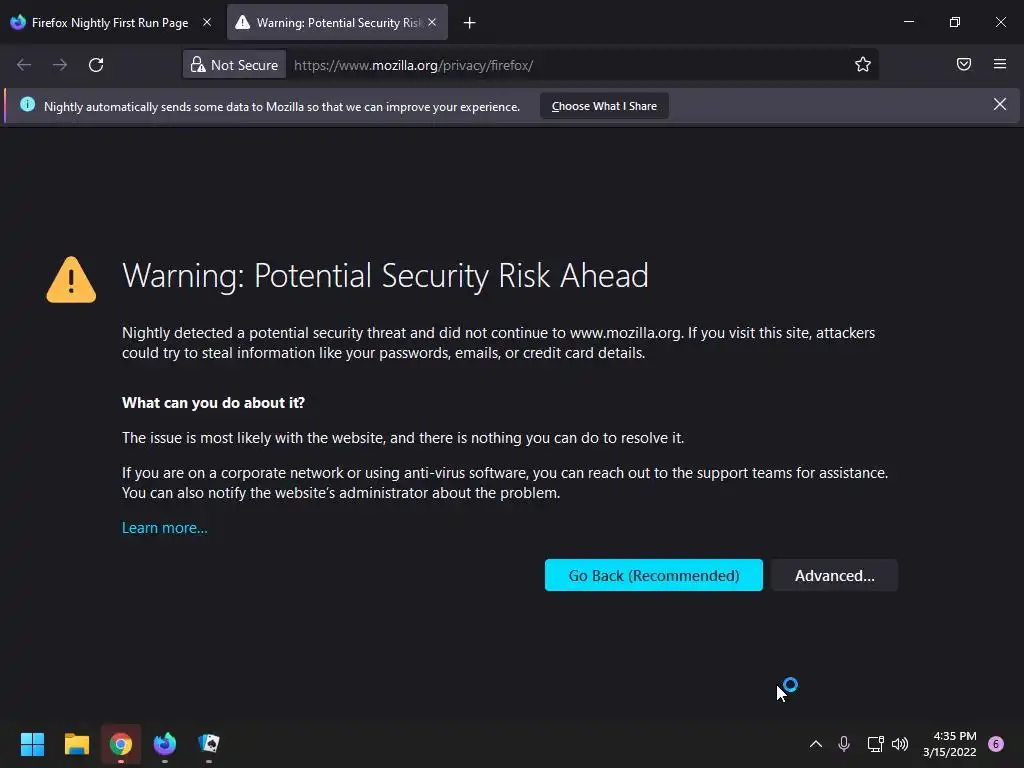Close the Firefox Nightly First Run Page tab
Image resolution: width=1024 pixels, height=768 pixels.
coord(207,22)
